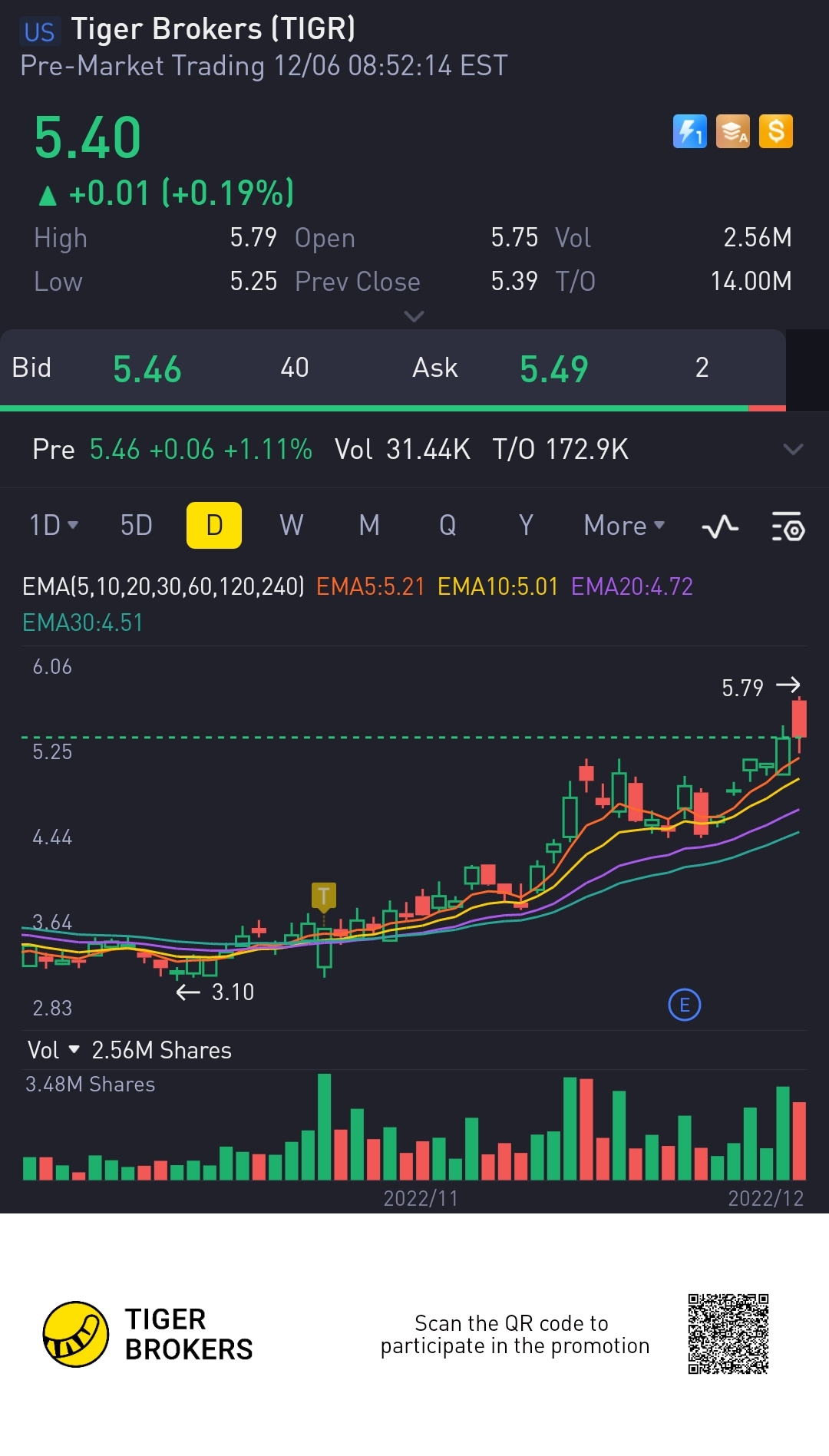
Task: Tap the EMA5:5.21 value
Action: 371,586
